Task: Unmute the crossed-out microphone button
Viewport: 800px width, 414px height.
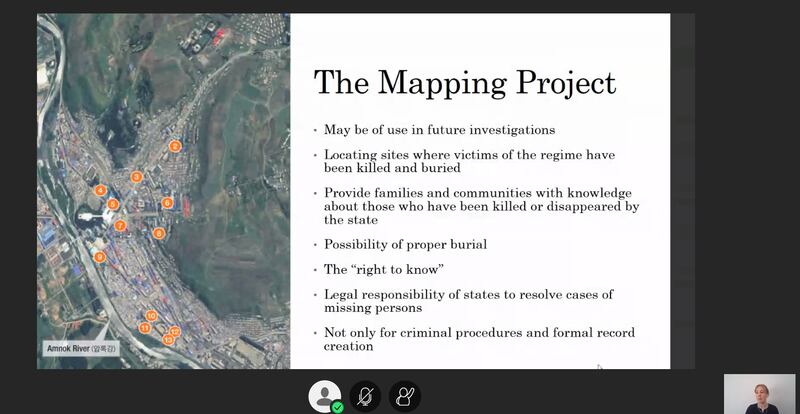Action: tap(365, 396)
